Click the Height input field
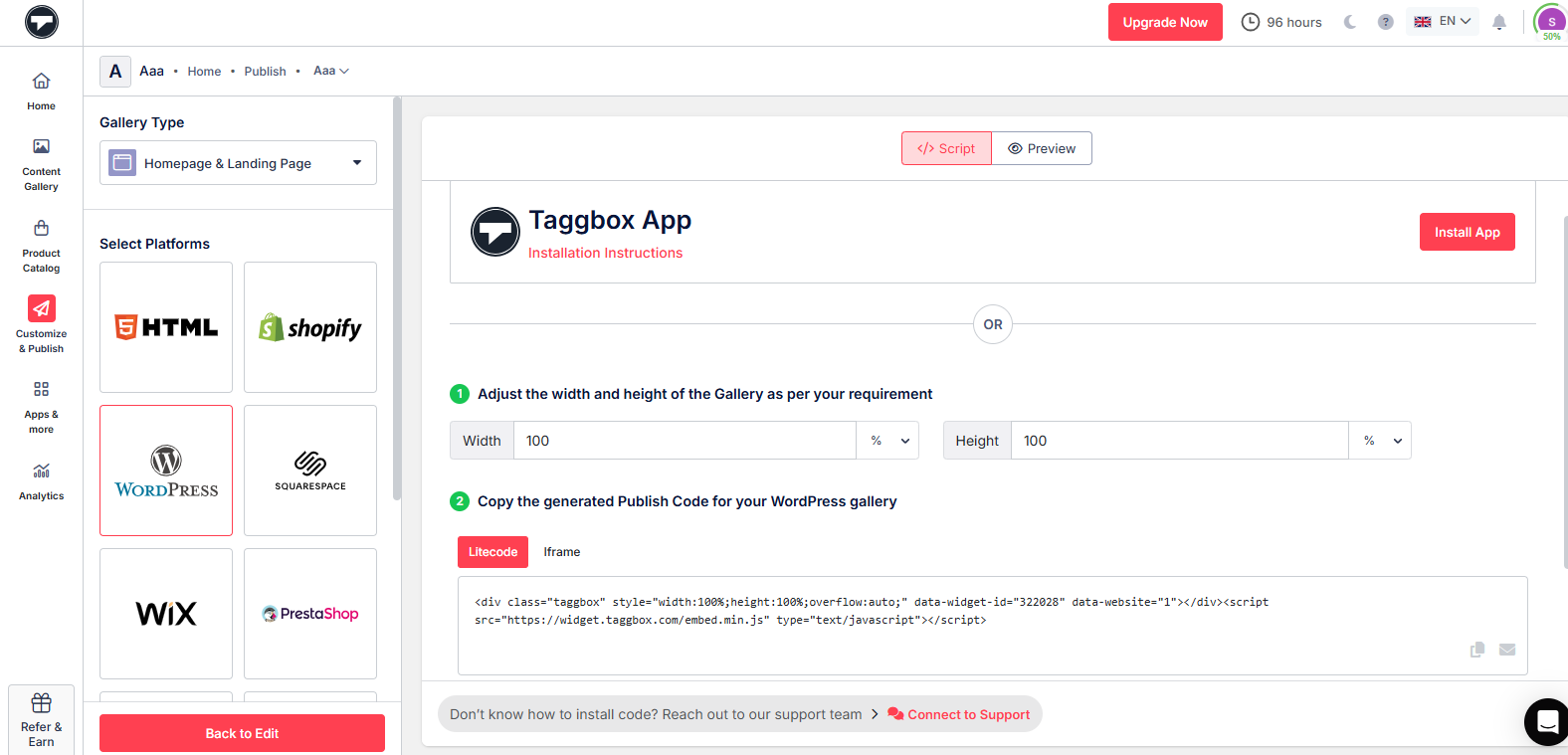Image resolution: width=1568 pixels, height=755 pixels. pos(1180,441)
